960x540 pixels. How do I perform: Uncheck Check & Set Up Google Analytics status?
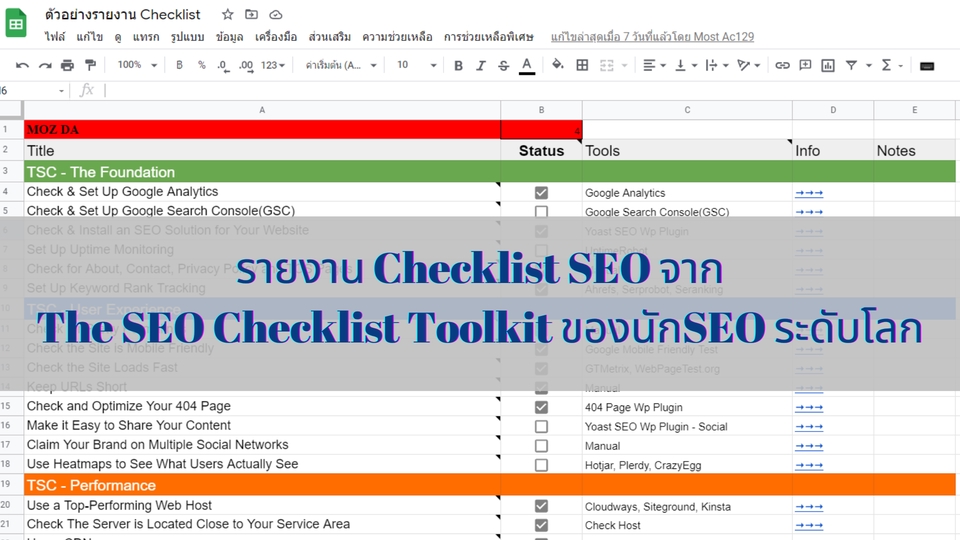click(x=541, y=193)
